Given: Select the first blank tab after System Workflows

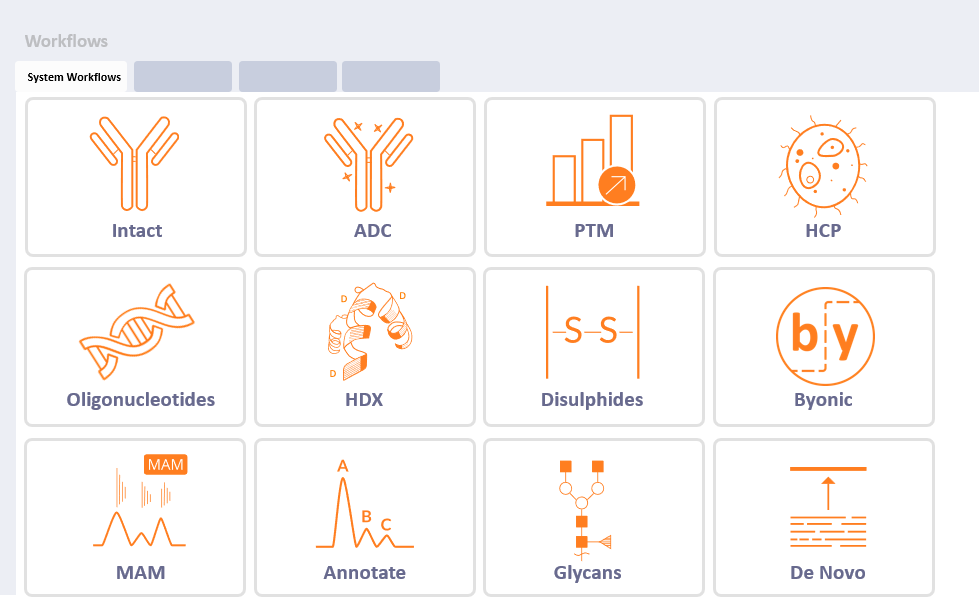Looking at the screenshot, I should click(183, 77).
